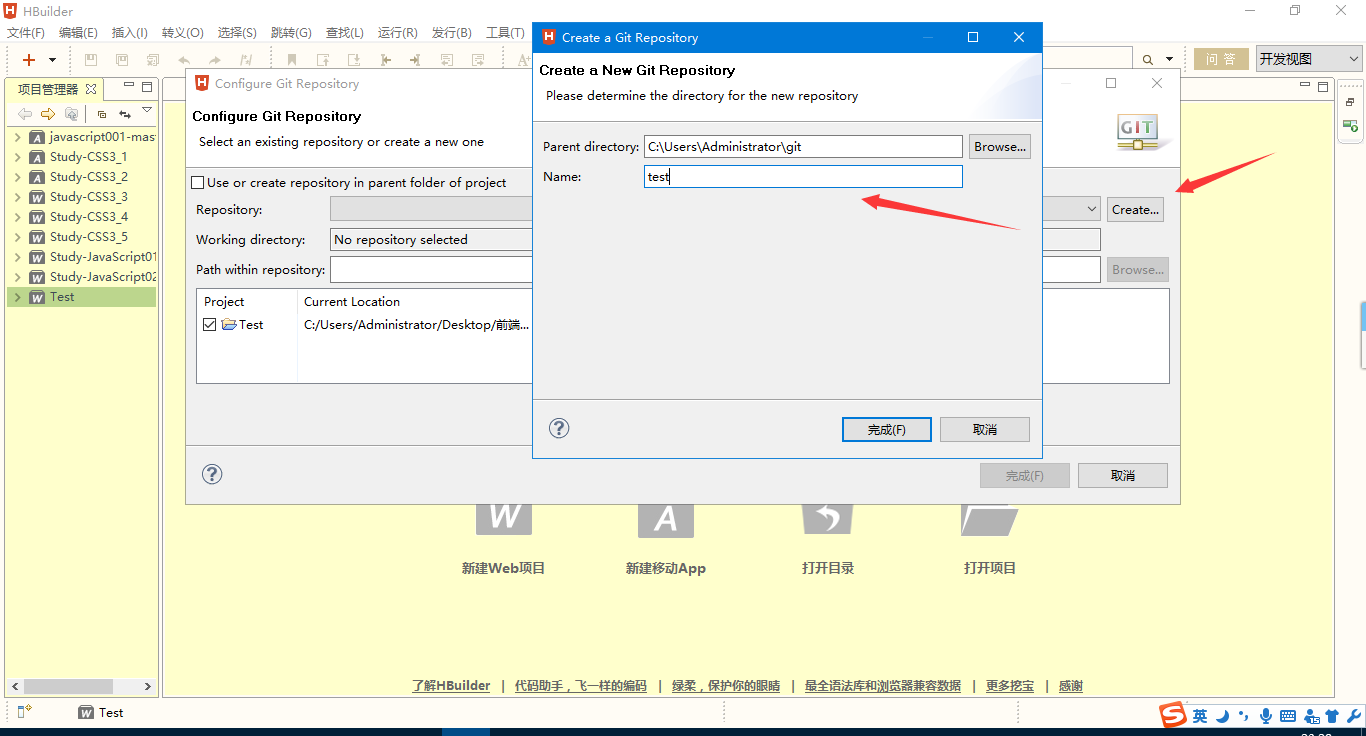Click the help icon in Configure Git Repository dialog
Viewport: 1366px width, 736px height.
[x=212, y=474]
